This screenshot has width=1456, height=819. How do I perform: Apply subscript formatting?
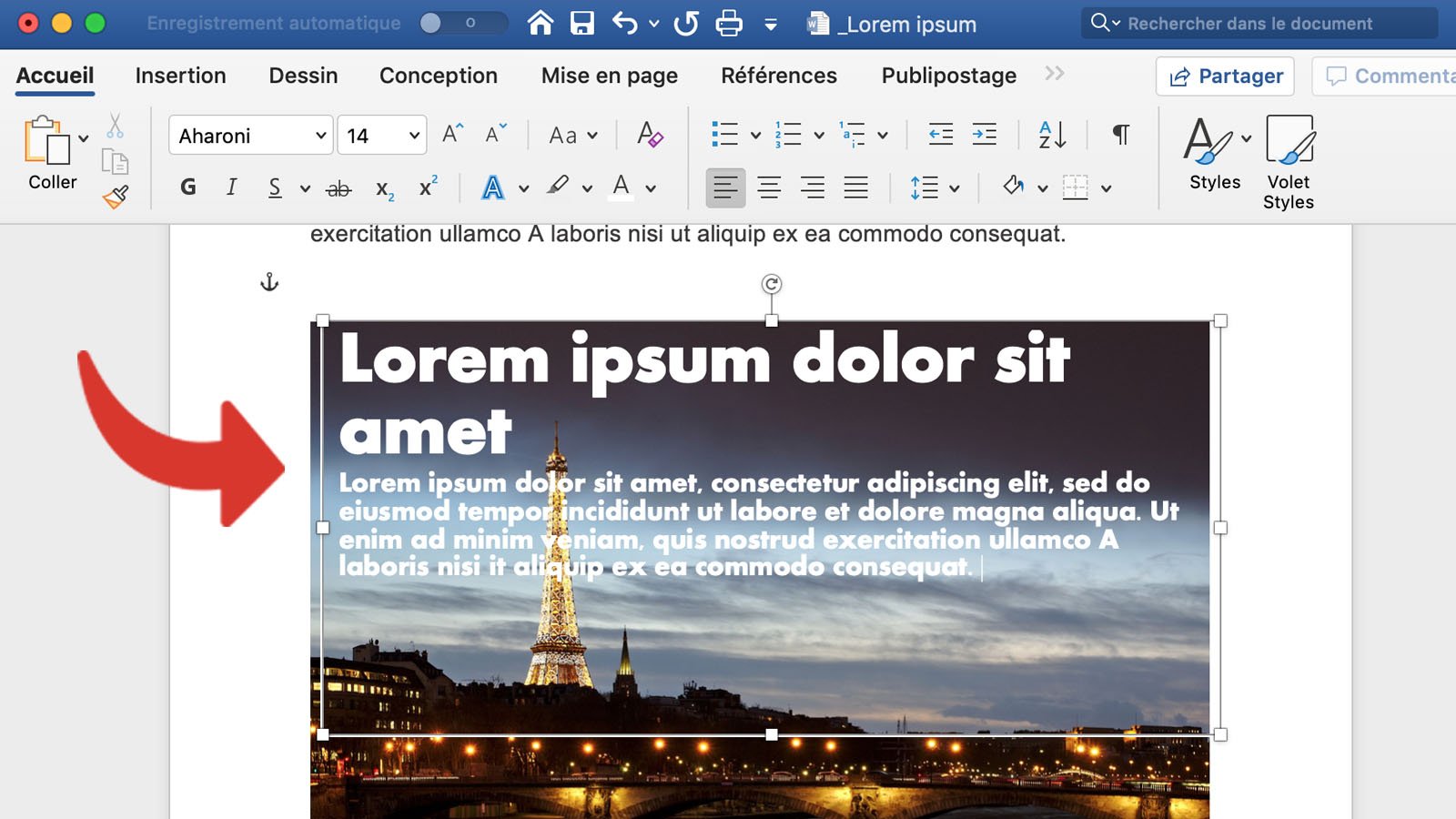click(381, 188)
